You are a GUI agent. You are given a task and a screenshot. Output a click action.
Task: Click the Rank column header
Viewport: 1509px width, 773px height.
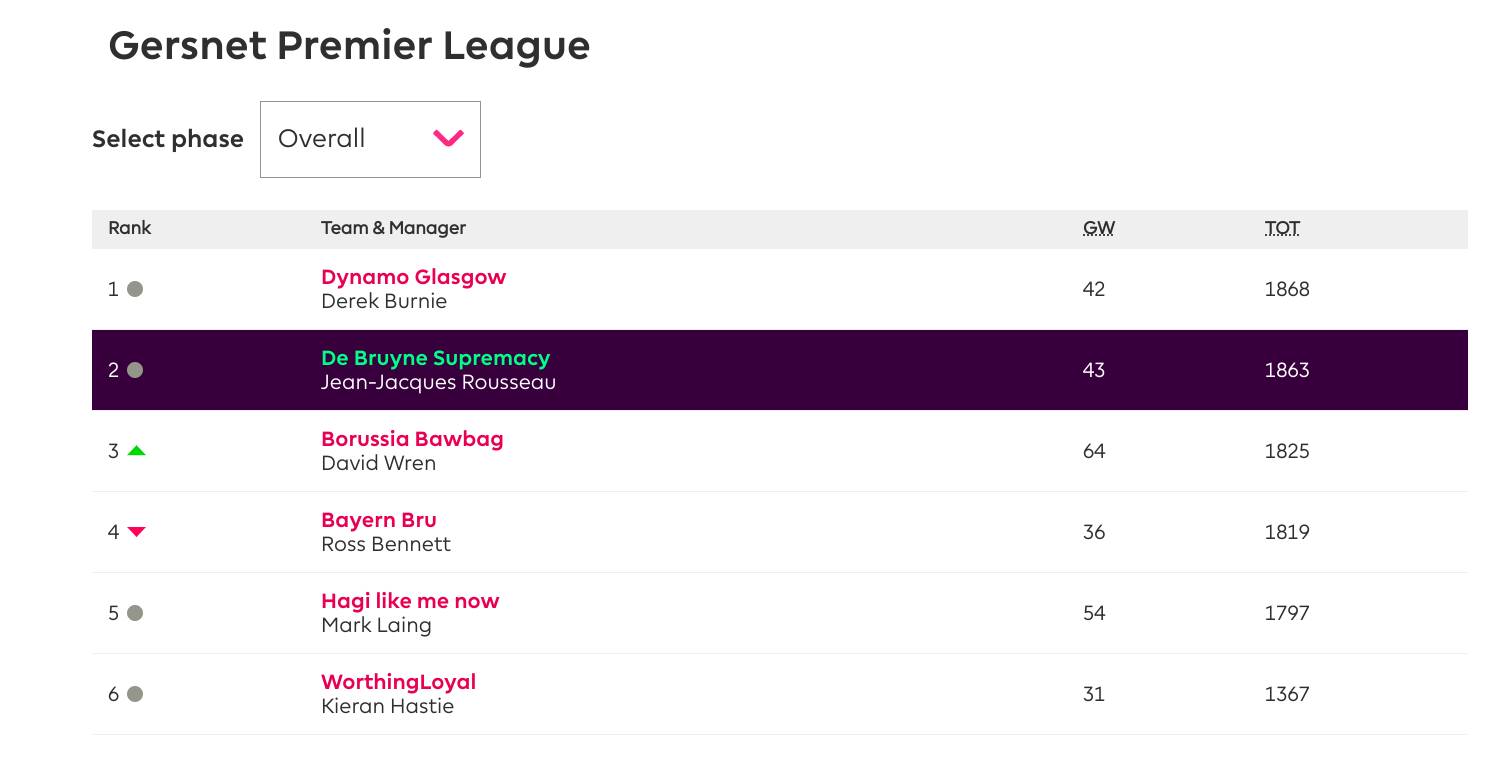click(x=129, y=228)
